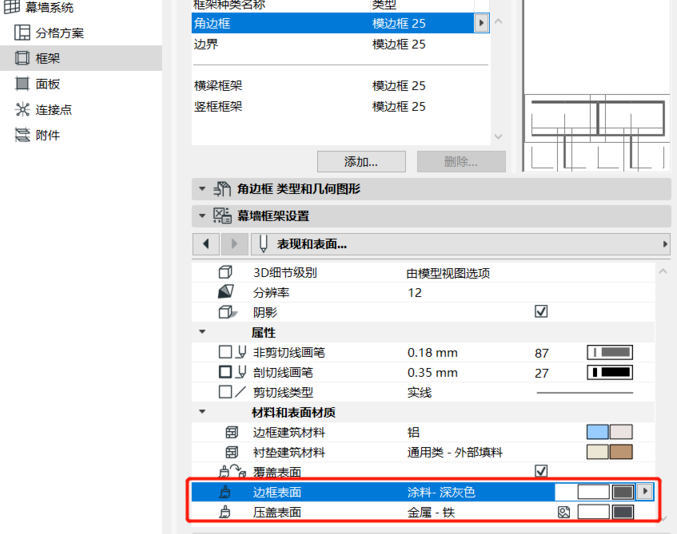The width and height of the screenshot is (677, 534).
Task: Click the 边框建筑材料 icon
Action: 232,432
